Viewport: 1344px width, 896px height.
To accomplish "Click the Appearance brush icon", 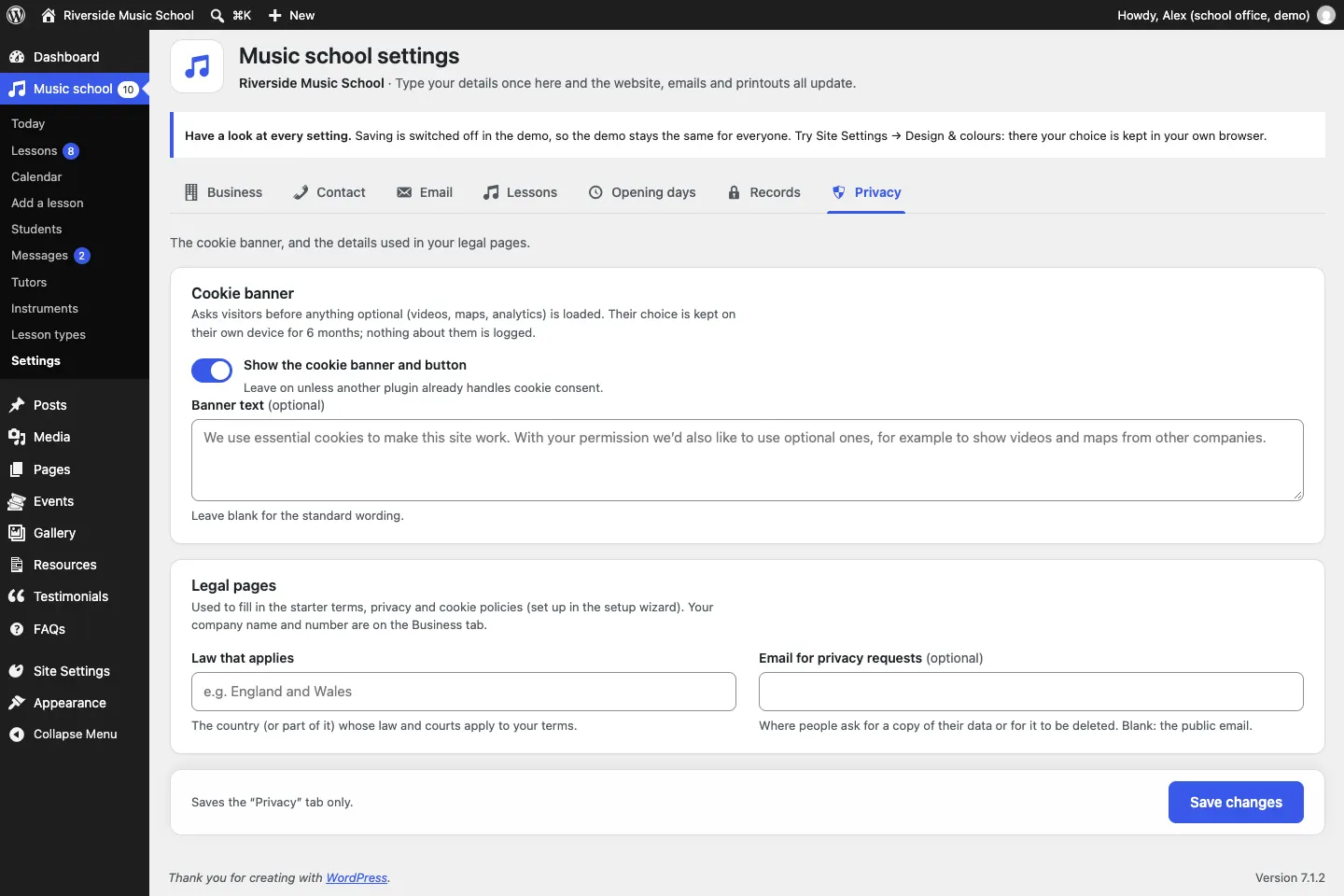I will [17, 703].
